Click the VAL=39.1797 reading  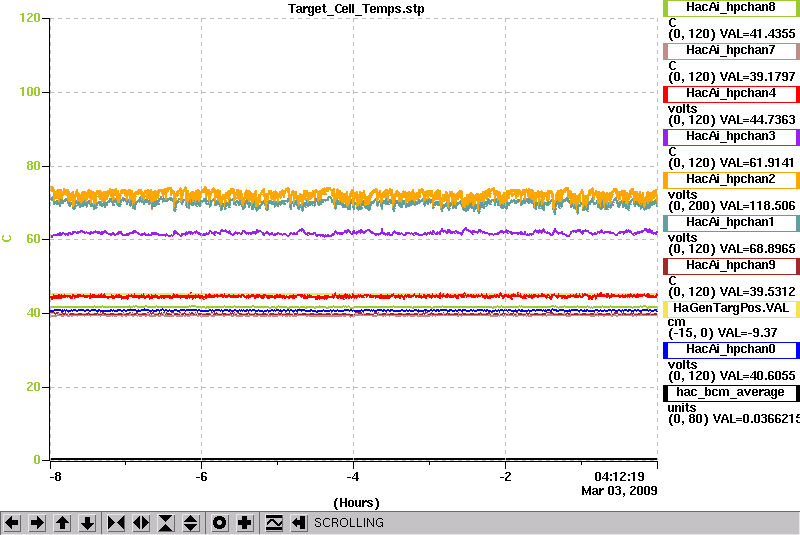pyautogui.click(x=757, y=77)
